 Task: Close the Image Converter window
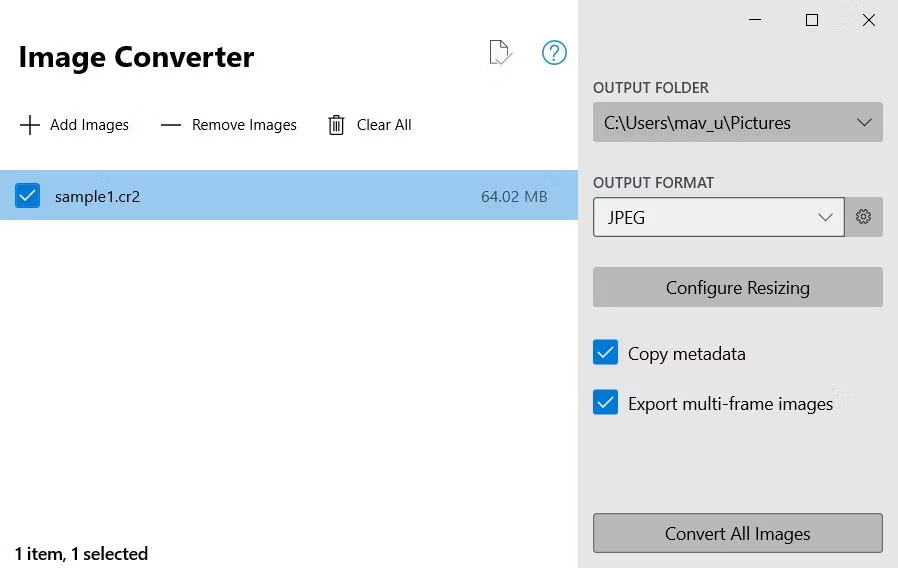click(x=869, y=20)
